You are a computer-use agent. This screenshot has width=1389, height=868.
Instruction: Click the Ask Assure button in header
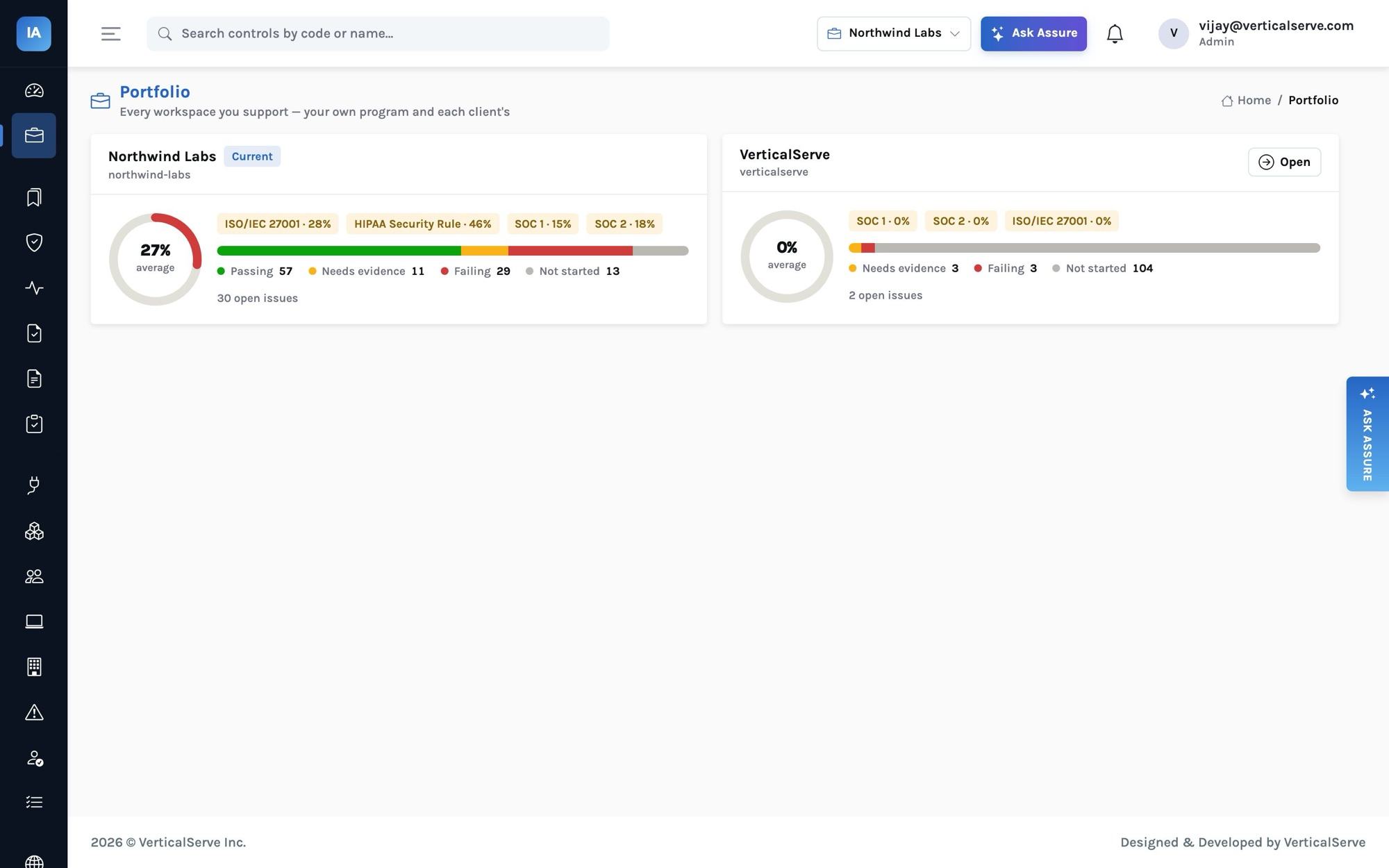1033,33
